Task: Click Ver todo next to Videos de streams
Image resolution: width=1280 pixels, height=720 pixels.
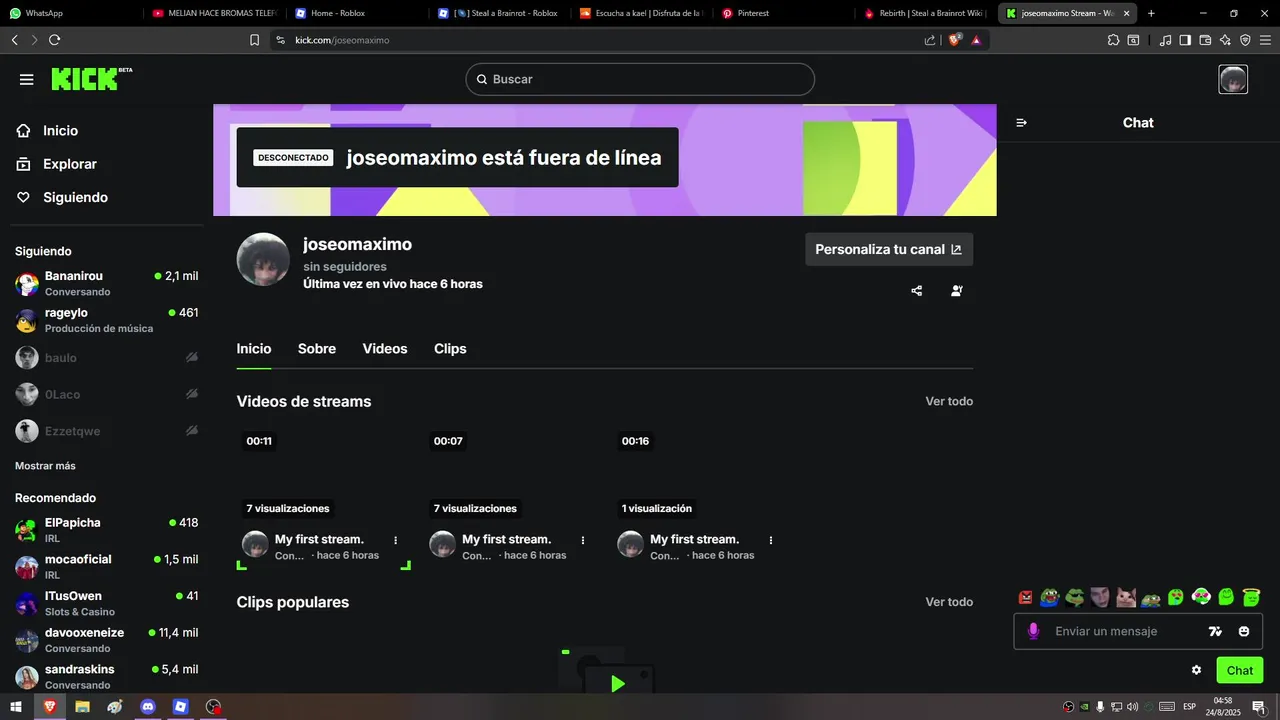Action: (949, 401)
